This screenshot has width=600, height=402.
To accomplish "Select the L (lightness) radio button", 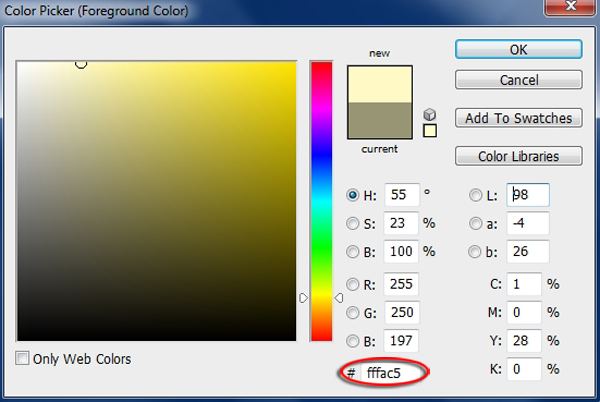I will 477,195.
